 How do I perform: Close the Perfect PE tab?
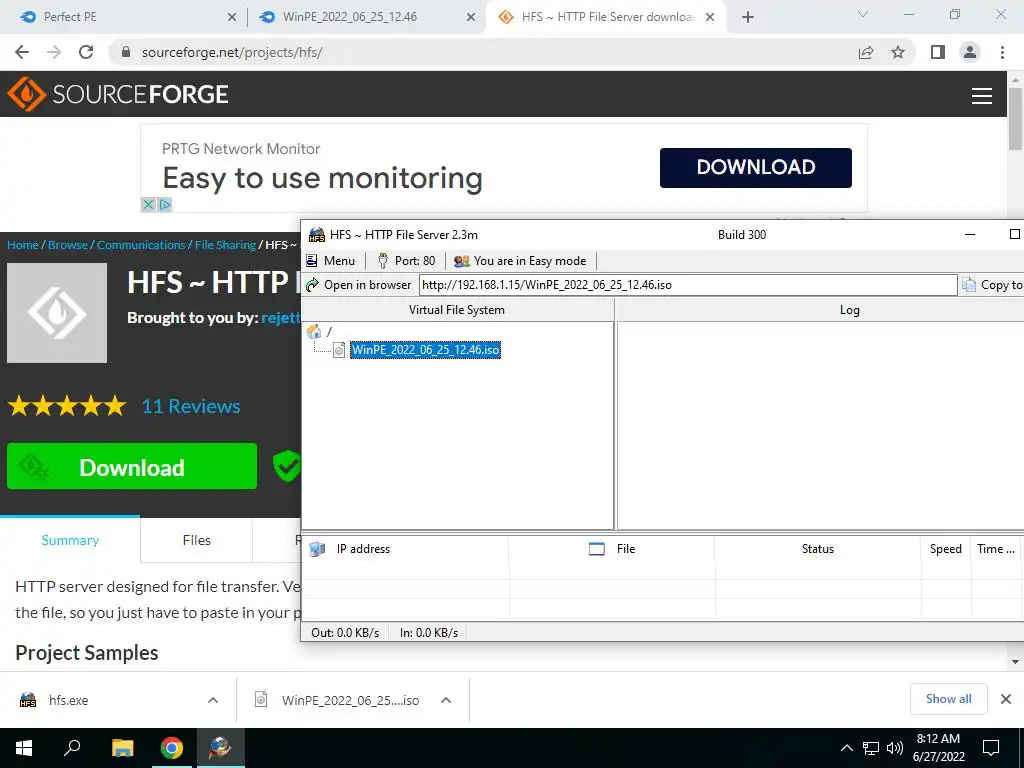[232, 18]
